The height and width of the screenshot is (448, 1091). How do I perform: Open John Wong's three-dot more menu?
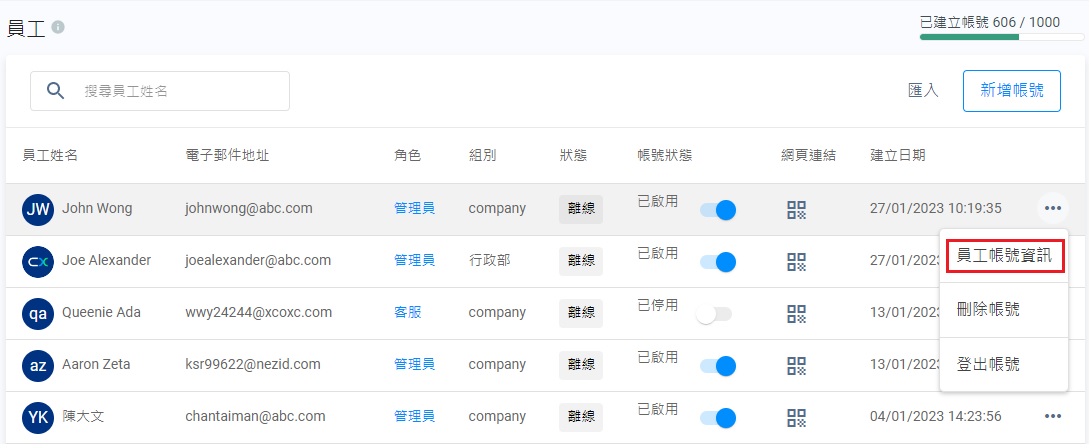click(x=1052, y=209)
